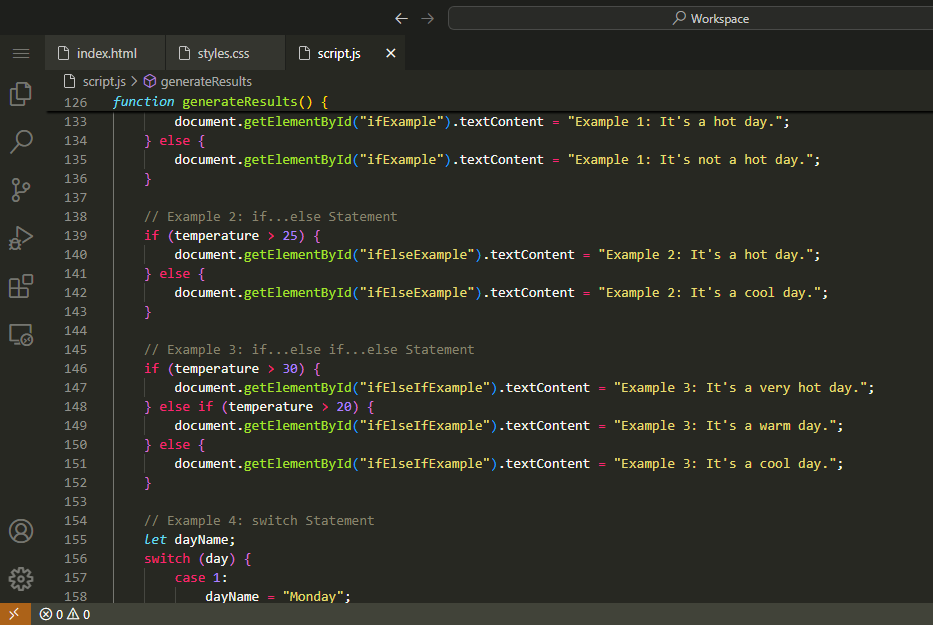This screenshot has width=933, height=625.
Task: Click sticky scroll function generateResults line
Action: 255,102
